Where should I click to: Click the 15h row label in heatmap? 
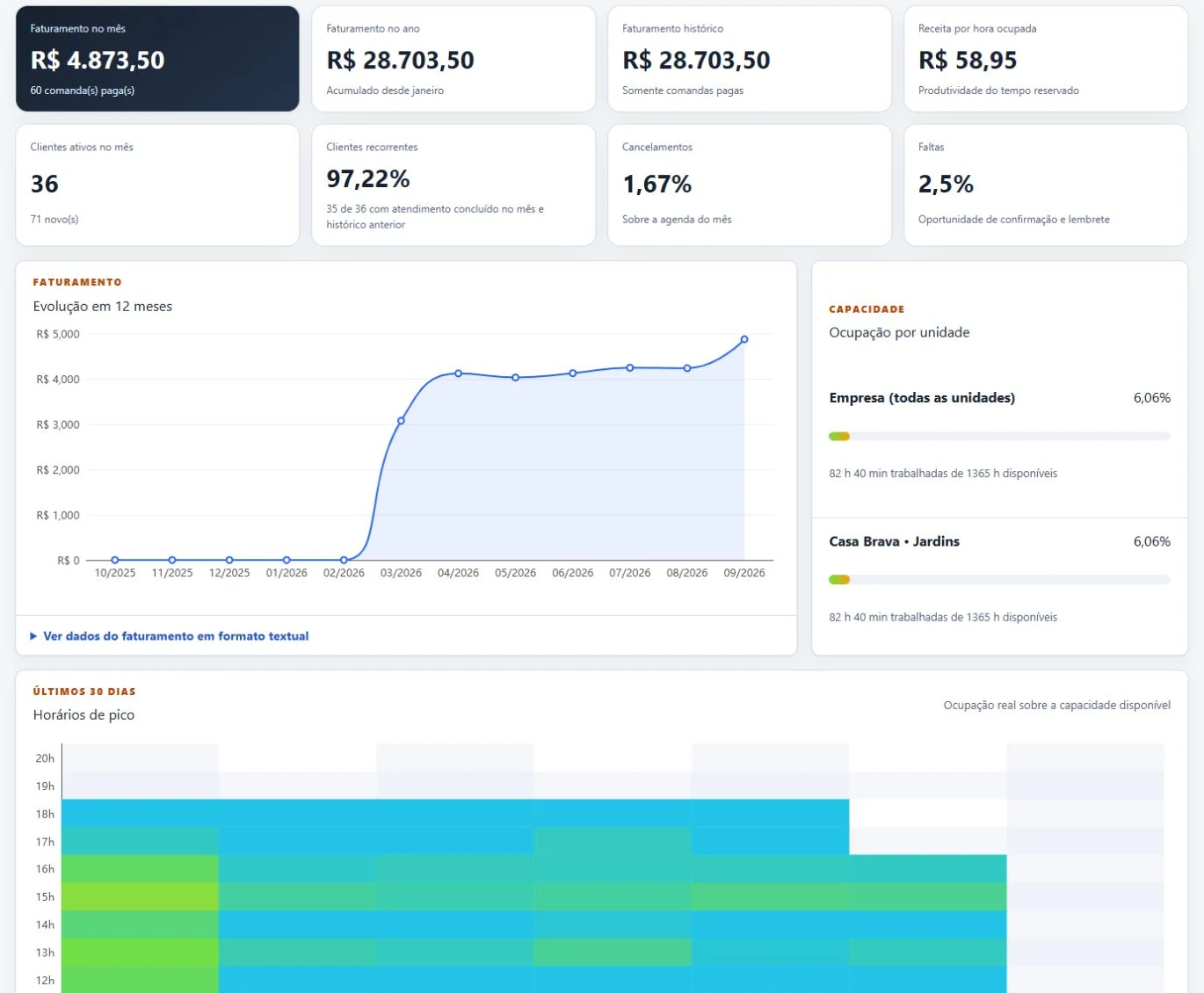(45, 897)
